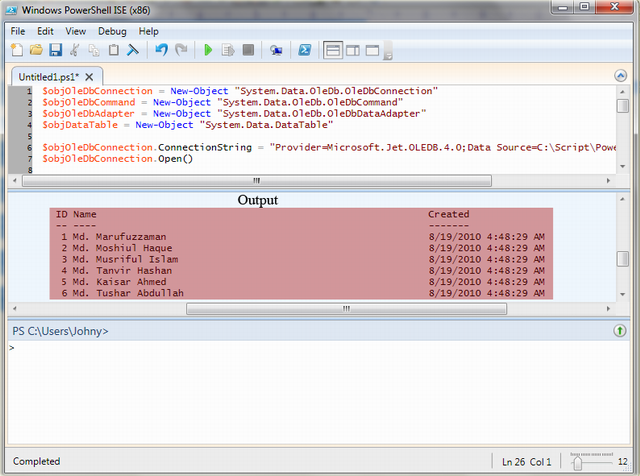
Task: Open a script with the folder icon
Action: tap(36, 50)
